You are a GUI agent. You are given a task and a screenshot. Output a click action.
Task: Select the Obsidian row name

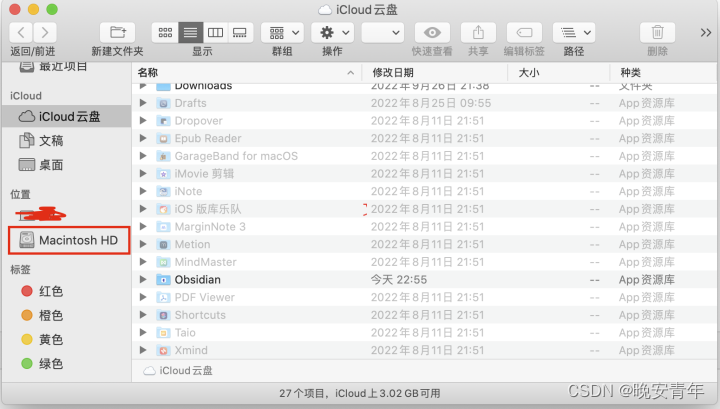(197, 280)
